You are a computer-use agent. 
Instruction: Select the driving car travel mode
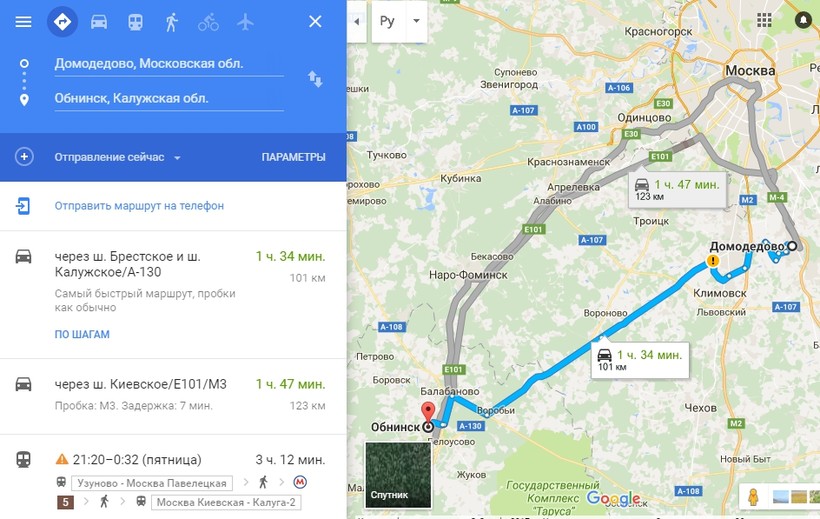coord(99,21)
